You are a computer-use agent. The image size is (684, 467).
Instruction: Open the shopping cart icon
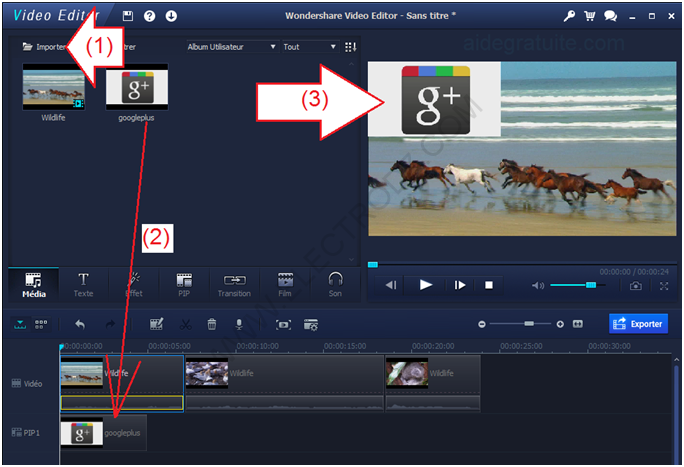(x=589, y=16)
